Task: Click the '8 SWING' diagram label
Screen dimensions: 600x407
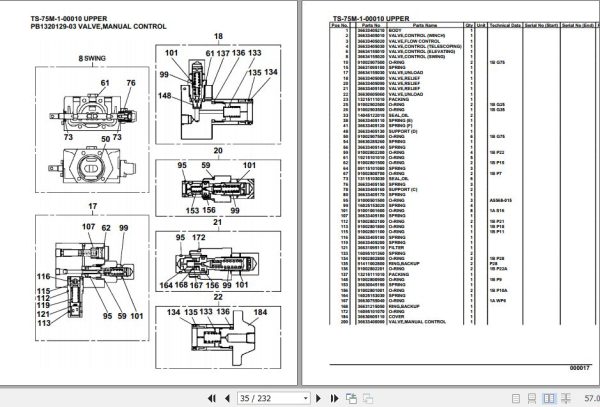Action: pyautogui.click(x=92, y=59)
